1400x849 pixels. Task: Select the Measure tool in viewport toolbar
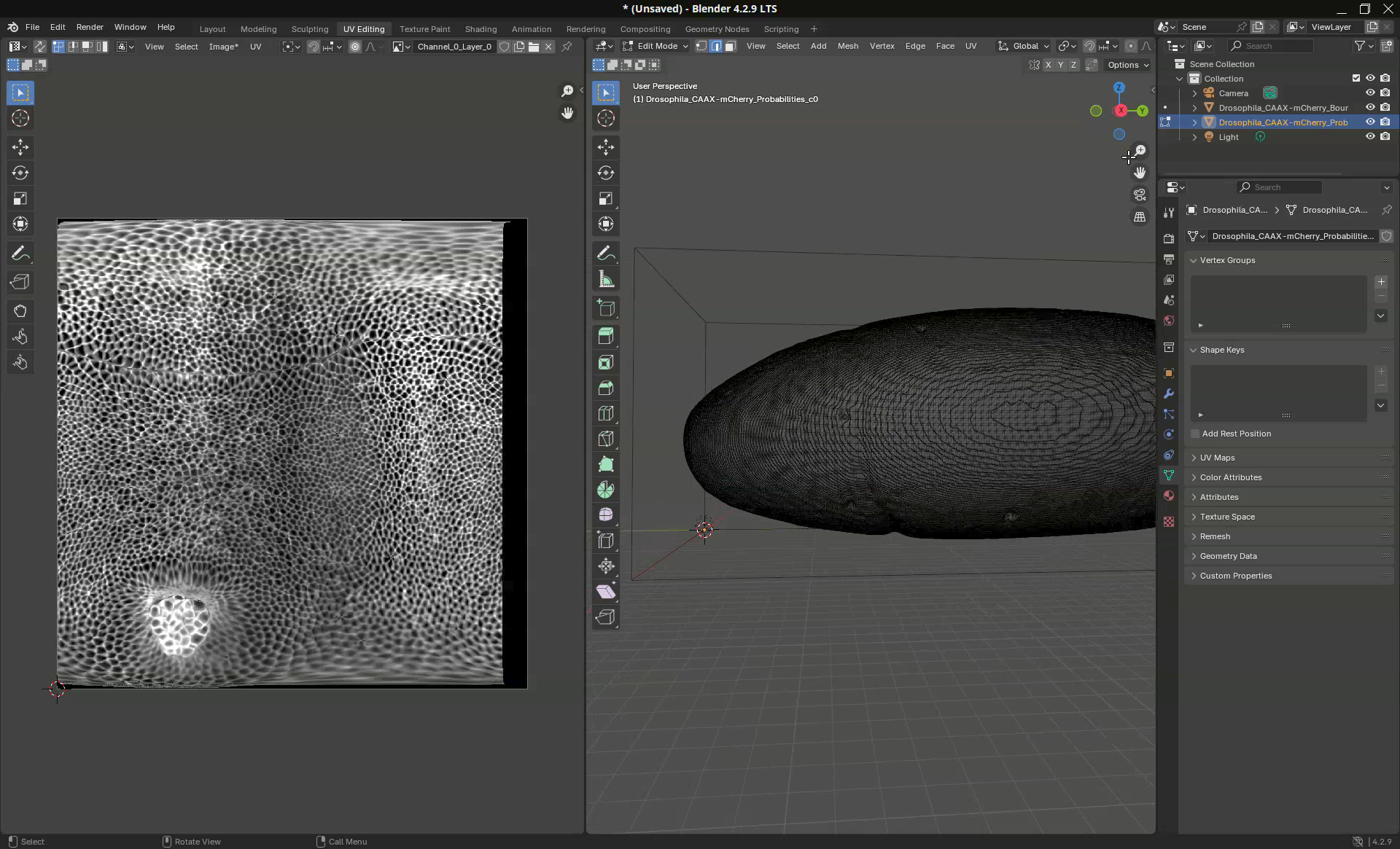point(606,280)
